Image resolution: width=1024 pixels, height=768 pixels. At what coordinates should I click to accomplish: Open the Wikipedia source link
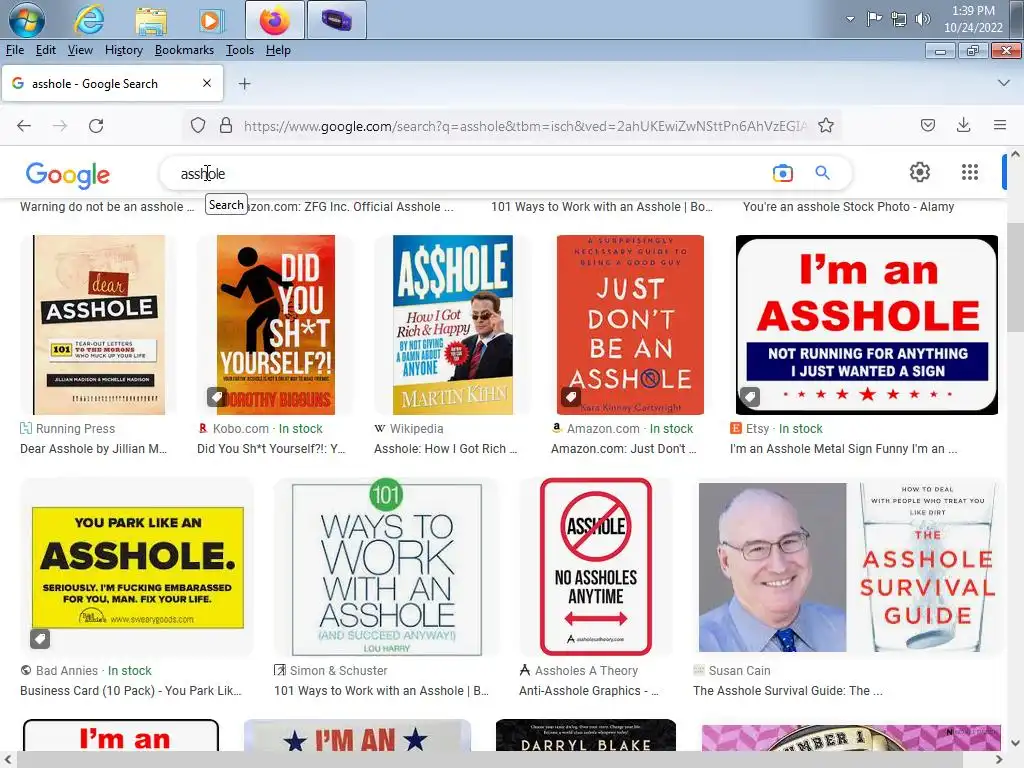click(409, 428)
